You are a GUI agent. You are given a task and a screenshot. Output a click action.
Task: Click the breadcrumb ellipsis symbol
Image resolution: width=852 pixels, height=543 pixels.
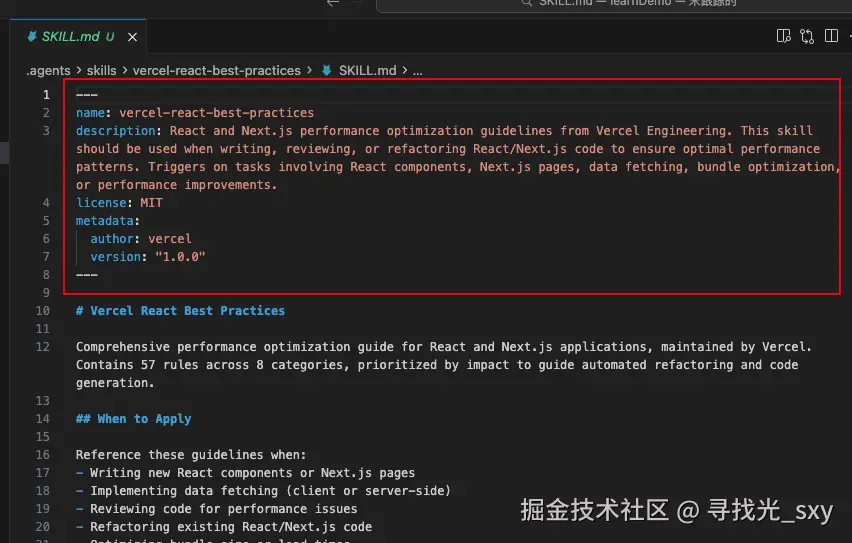(417, 71)
